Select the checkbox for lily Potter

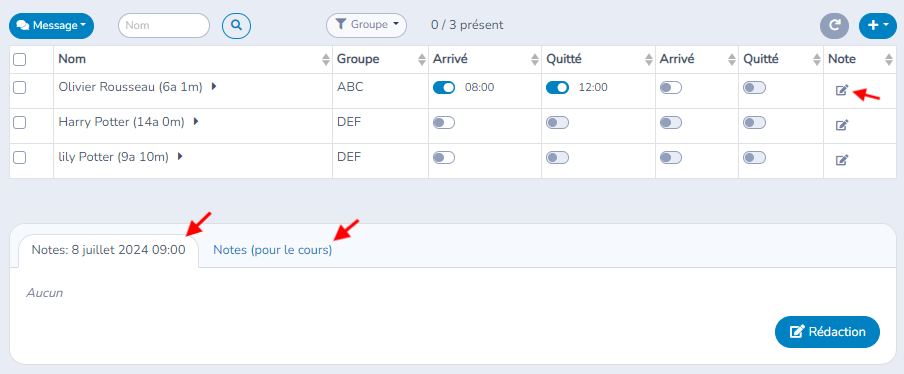pos(20,158)
